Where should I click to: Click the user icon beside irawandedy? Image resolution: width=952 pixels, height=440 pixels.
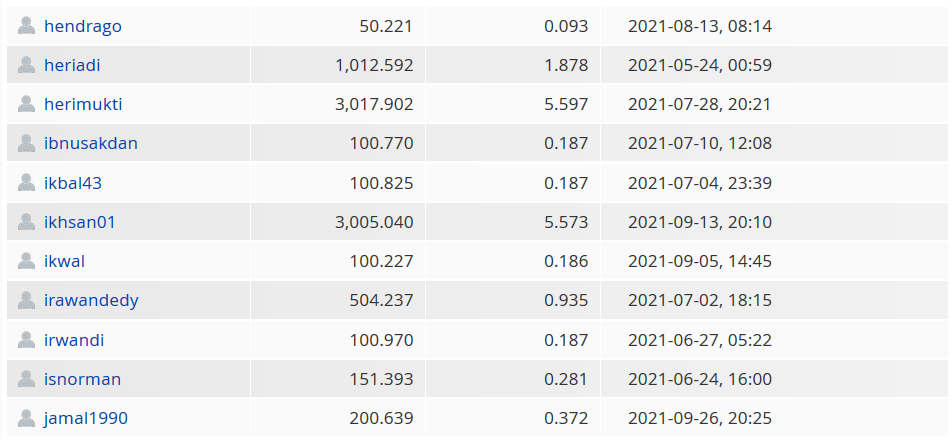(x=26, y=300)
